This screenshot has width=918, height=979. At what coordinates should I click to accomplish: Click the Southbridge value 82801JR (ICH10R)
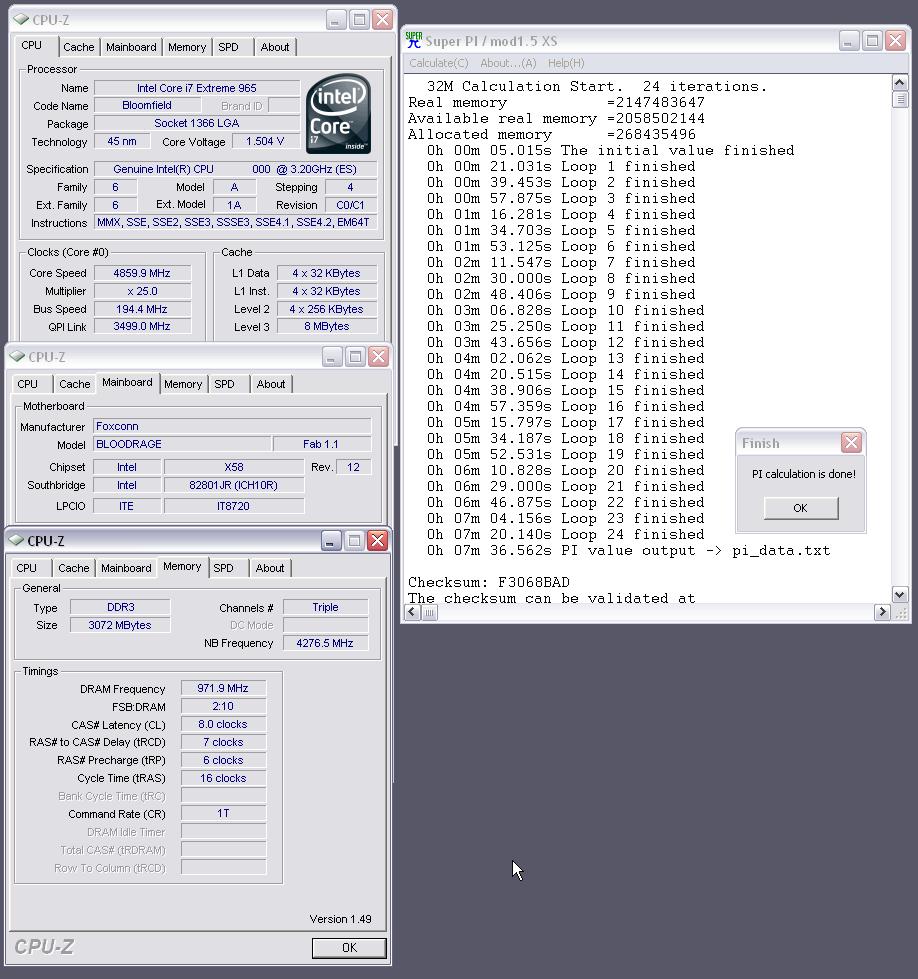pos(234,486)
